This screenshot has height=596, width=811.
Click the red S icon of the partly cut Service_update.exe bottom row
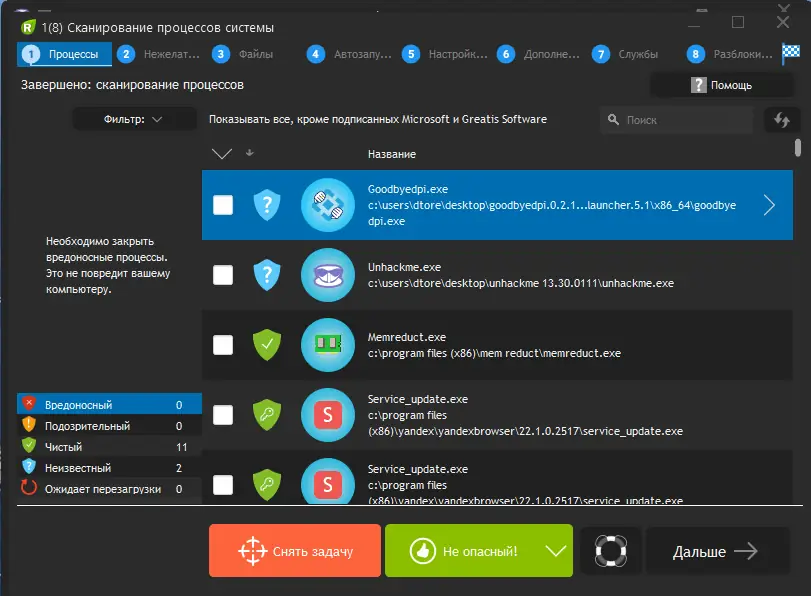coord(328,481)
